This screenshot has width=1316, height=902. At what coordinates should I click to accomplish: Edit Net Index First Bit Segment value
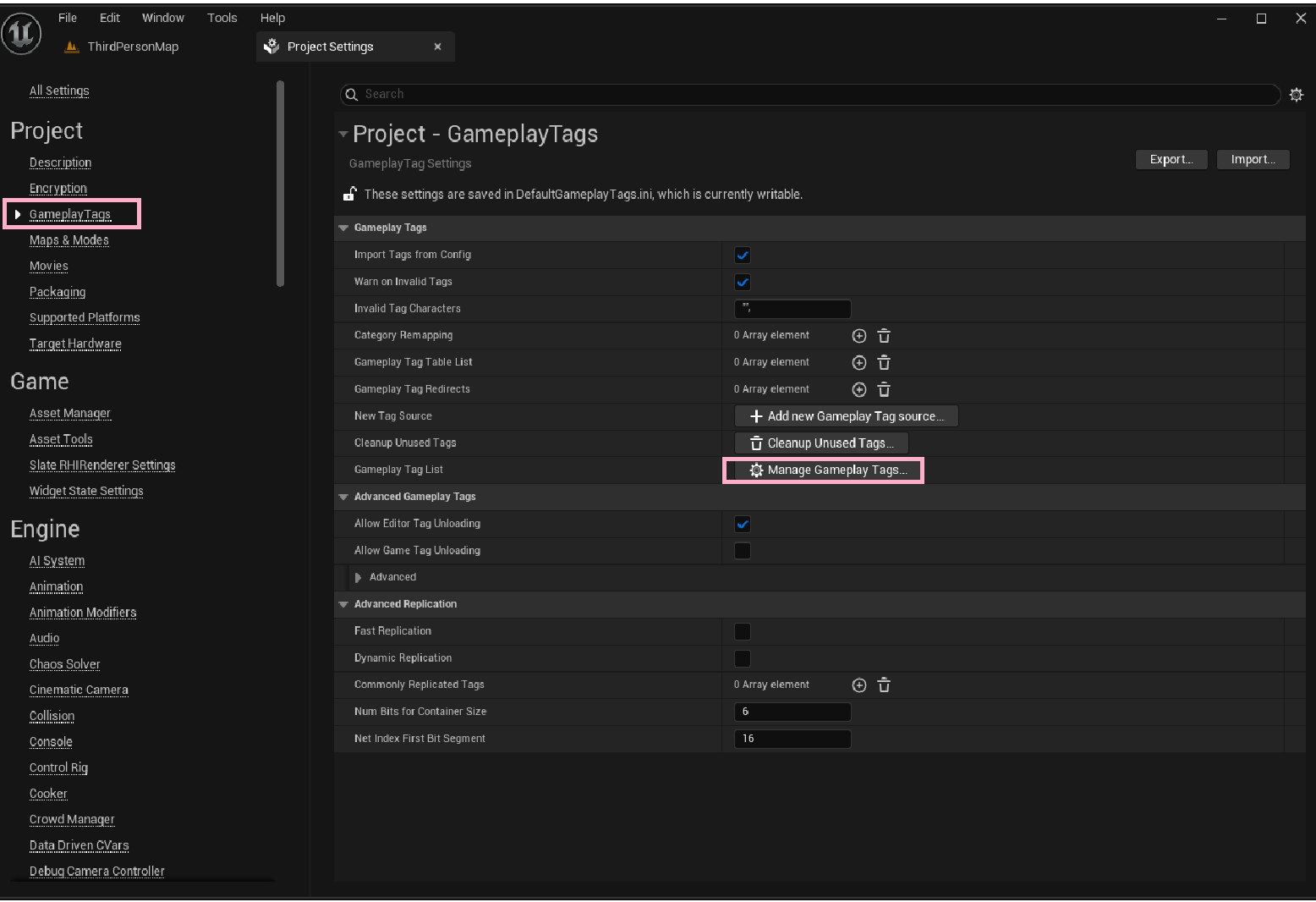(792, 739)
